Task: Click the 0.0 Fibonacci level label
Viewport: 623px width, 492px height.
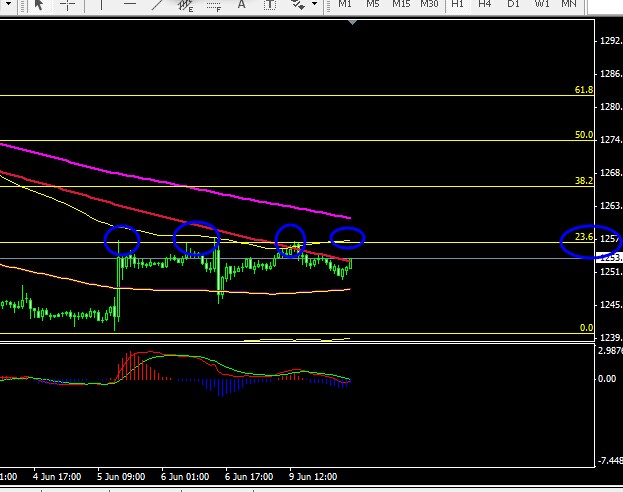Action: (x=586, y=328)
